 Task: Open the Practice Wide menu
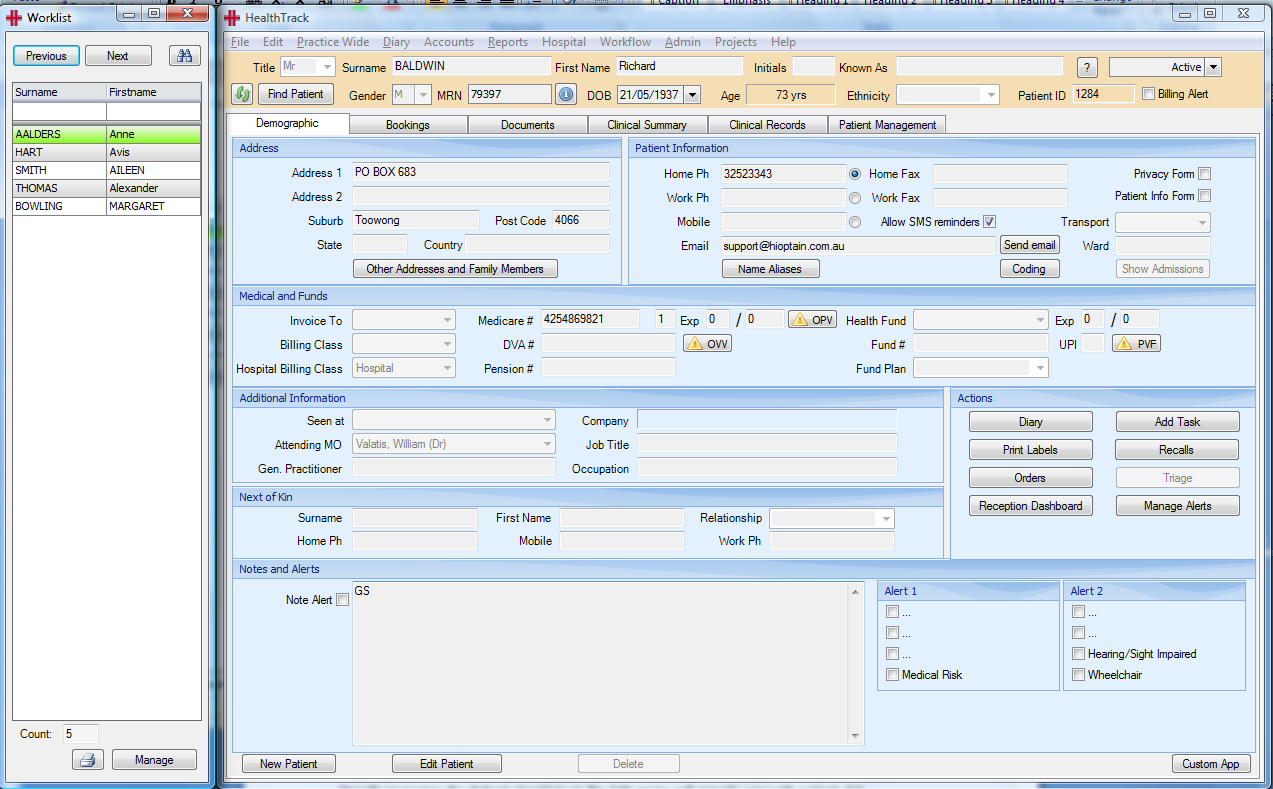click(x=333, y=42)
